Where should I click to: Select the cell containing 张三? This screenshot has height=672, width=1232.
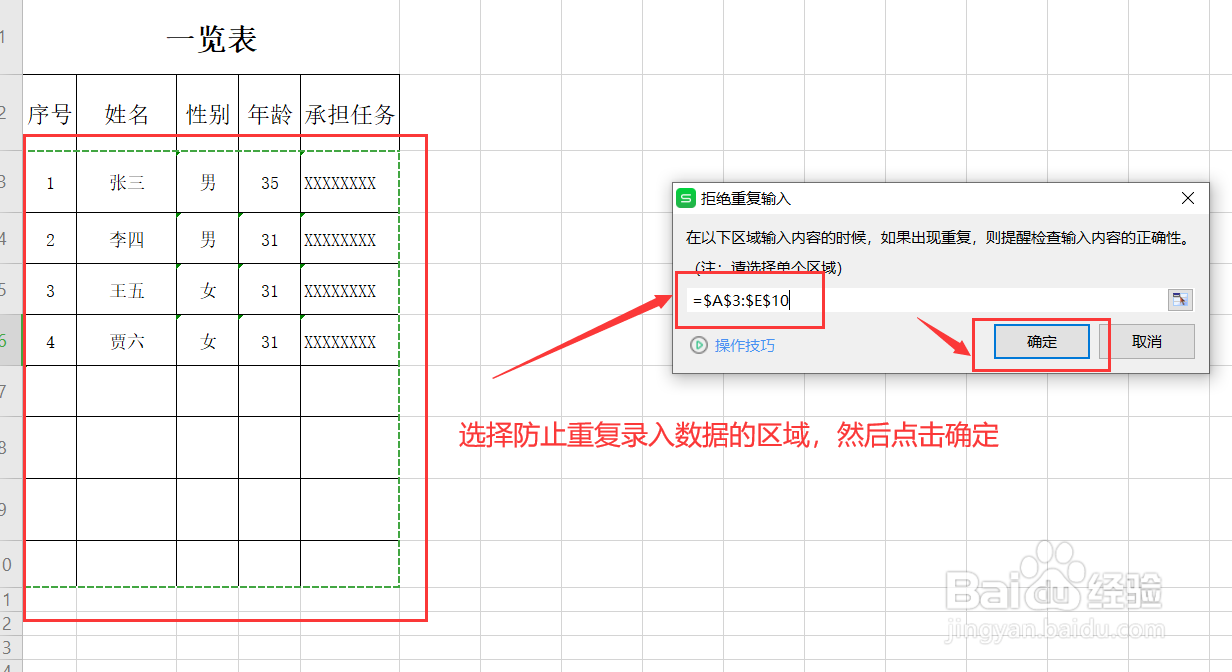click(126, 183)
